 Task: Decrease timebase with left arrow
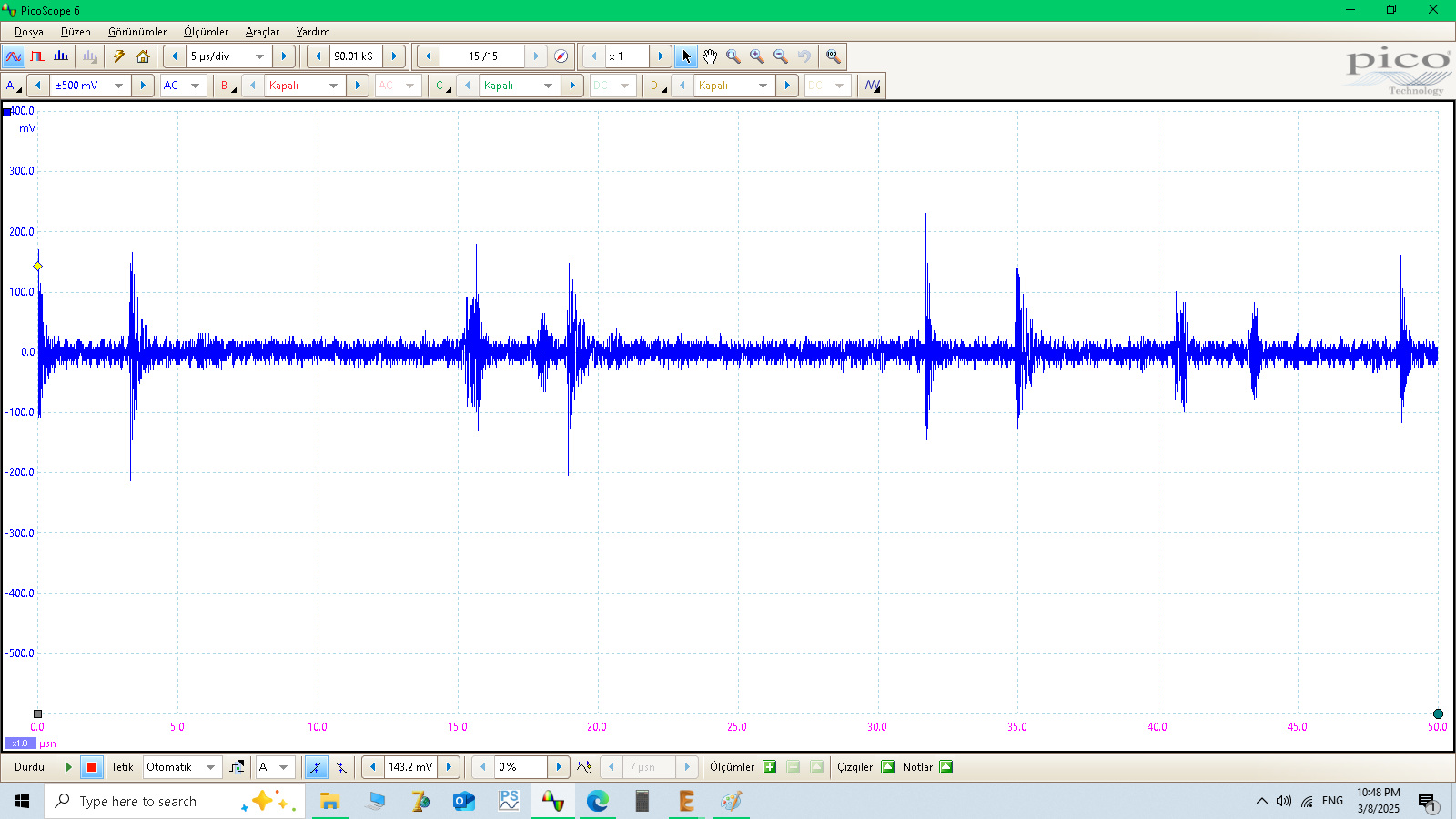pyautogui.click(x=175, y=56)
